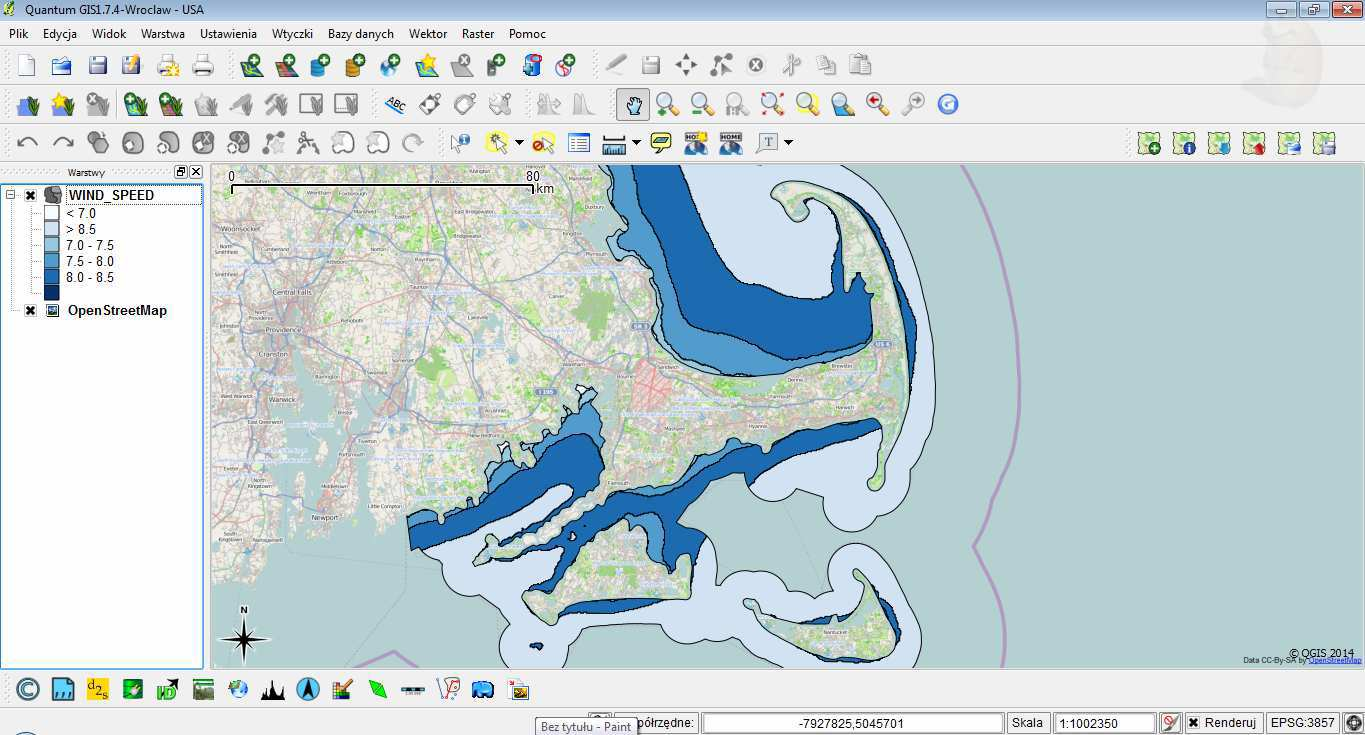The image size is (1365, 735).
Task: Open the Warstwa menu
Action: tap(163, 33)
